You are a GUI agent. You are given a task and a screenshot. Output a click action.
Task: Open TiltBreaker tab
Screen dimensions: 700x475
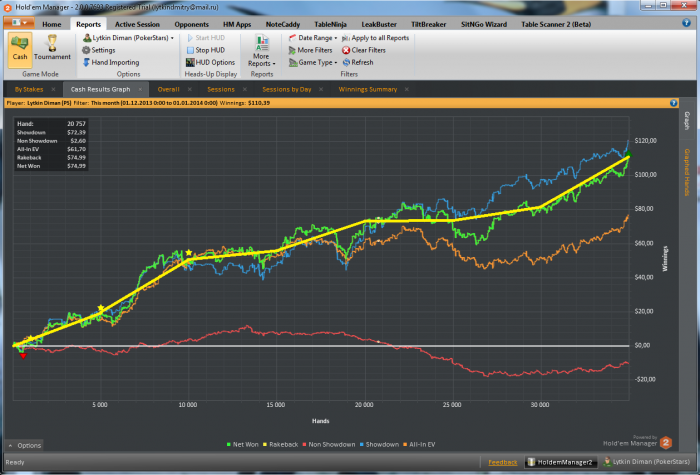(428, 25)
